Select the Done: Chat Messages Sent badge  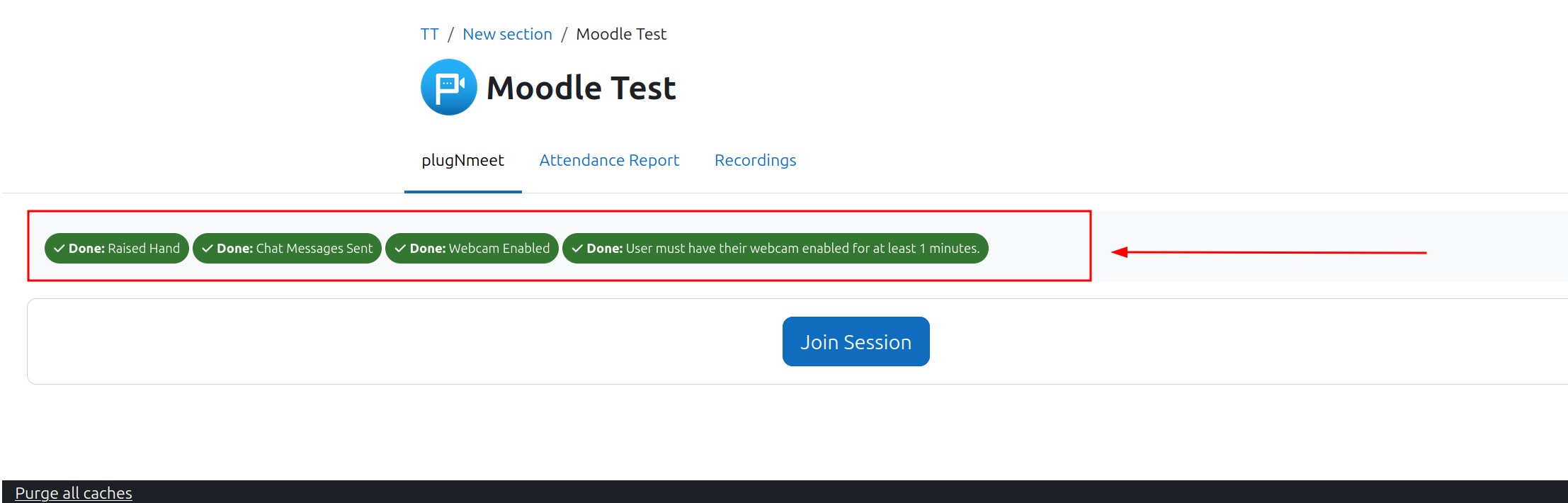point(287,249)
